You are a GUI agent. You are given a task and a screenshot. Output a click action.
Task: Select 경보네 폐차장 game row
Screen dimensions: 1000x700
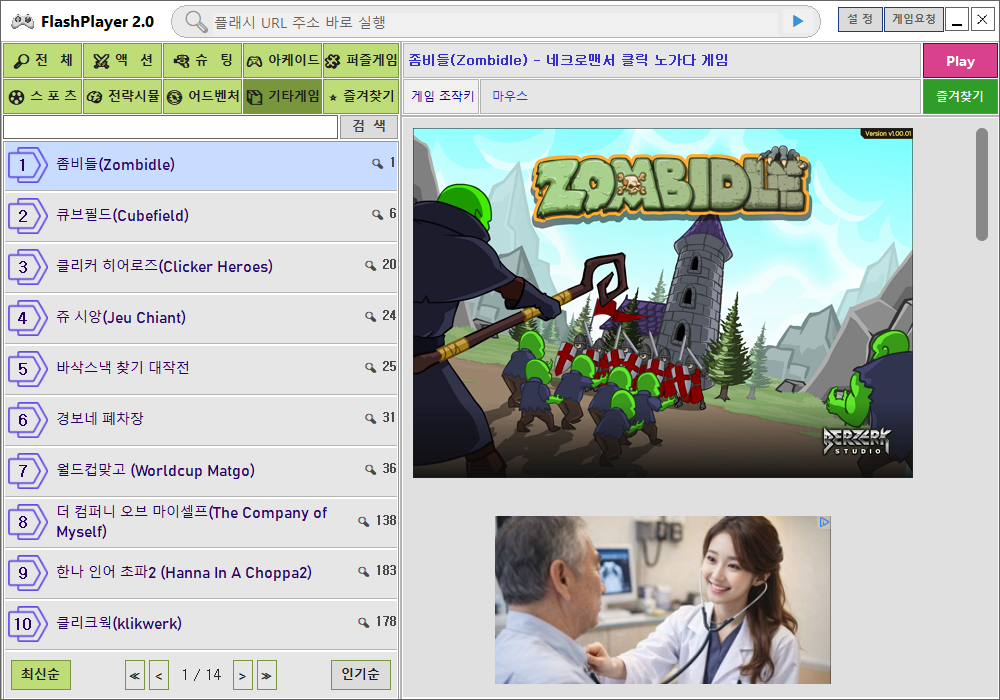pos(201,420)
